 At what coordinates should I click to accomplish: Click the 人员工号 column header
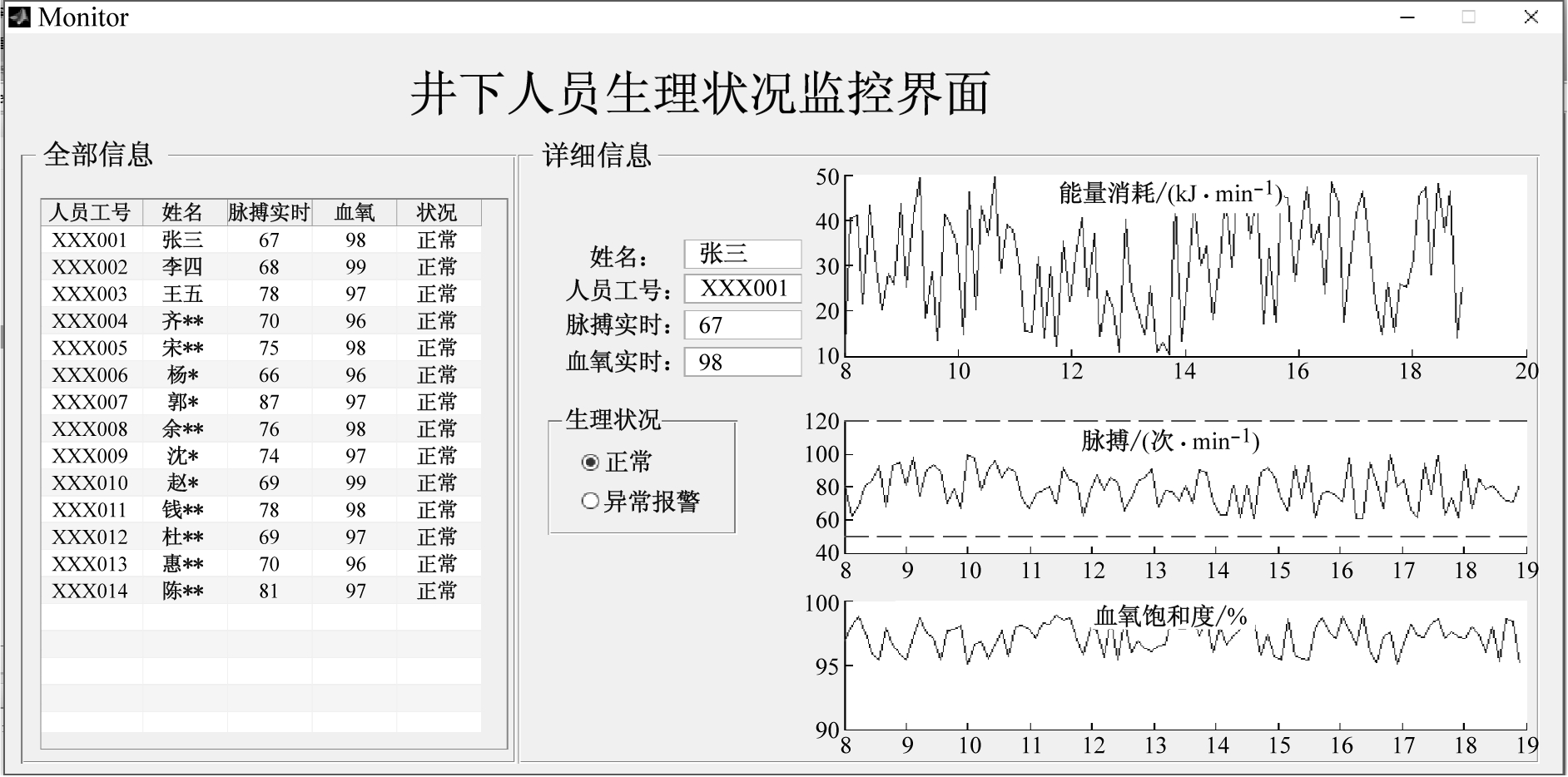(91, 213)
